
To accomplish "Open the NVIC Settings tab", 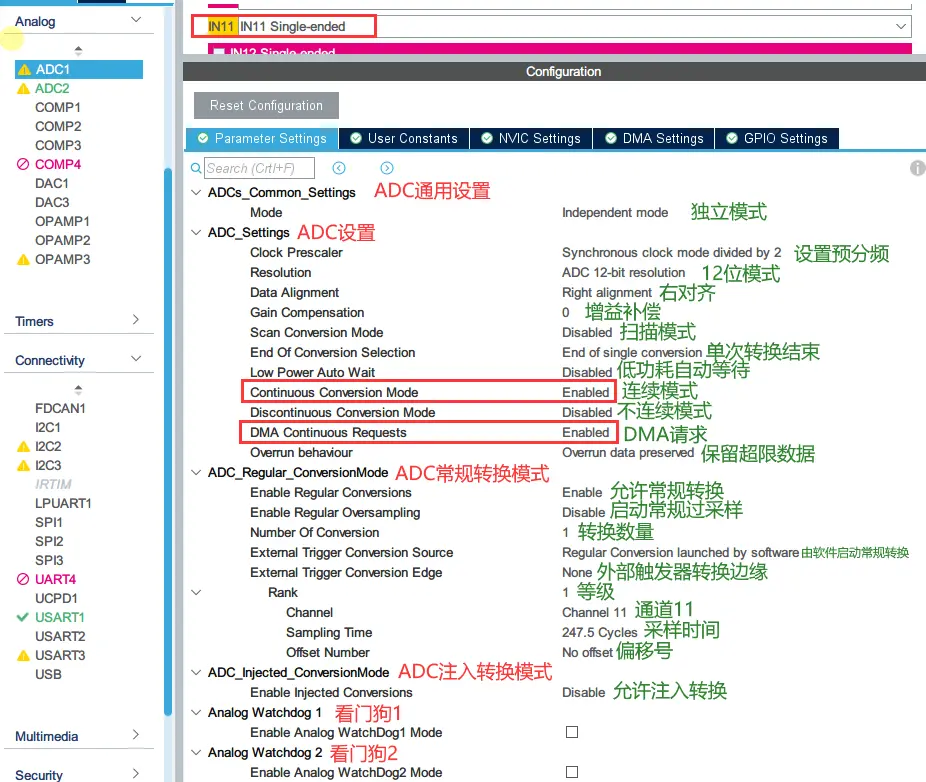I will tap(530, 139).
